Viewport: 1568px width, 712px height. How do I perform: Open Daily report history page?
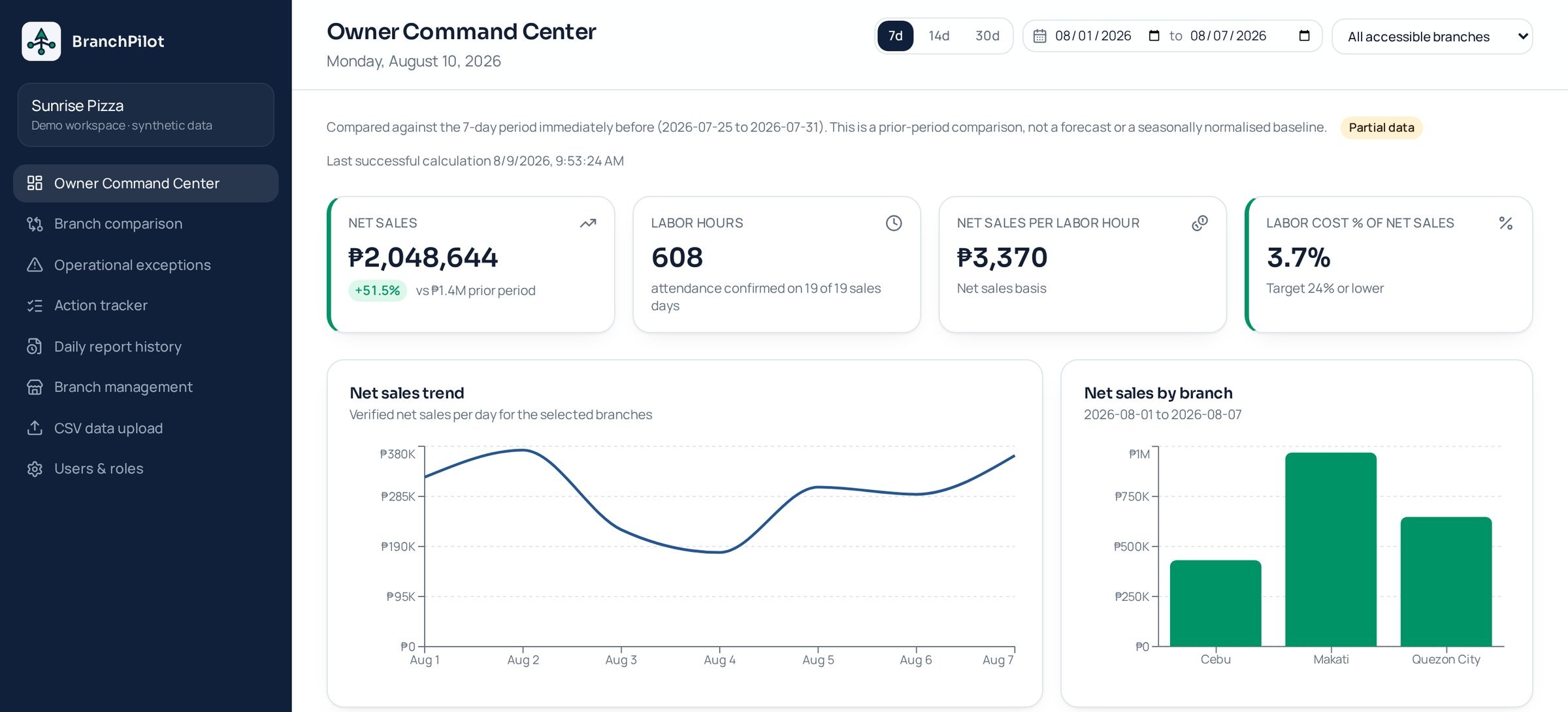pyautogui.click(x=146, y=346)
